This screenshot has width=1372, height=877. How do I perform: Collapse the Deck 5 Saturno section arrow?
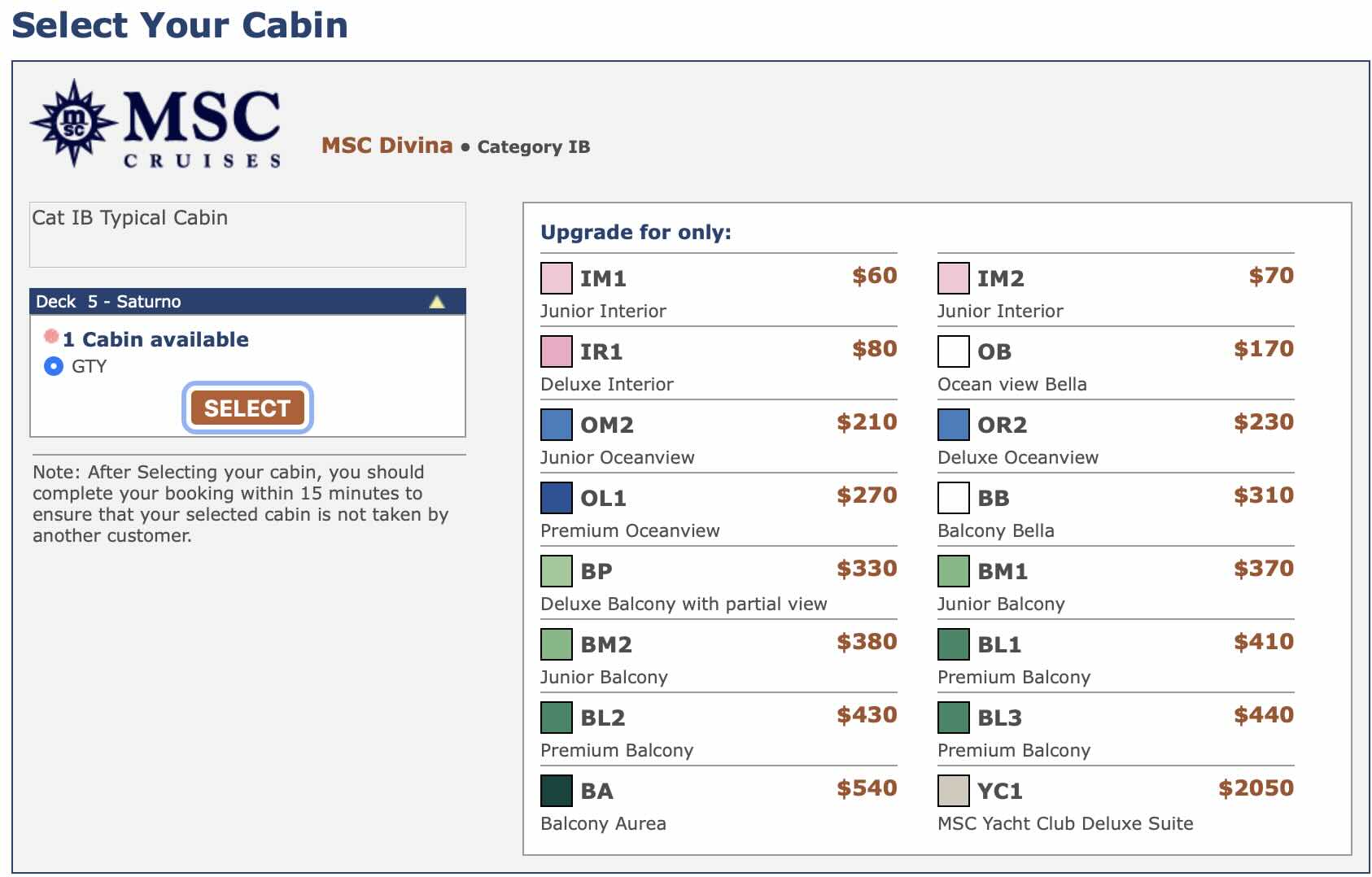(x=437, y=302)
